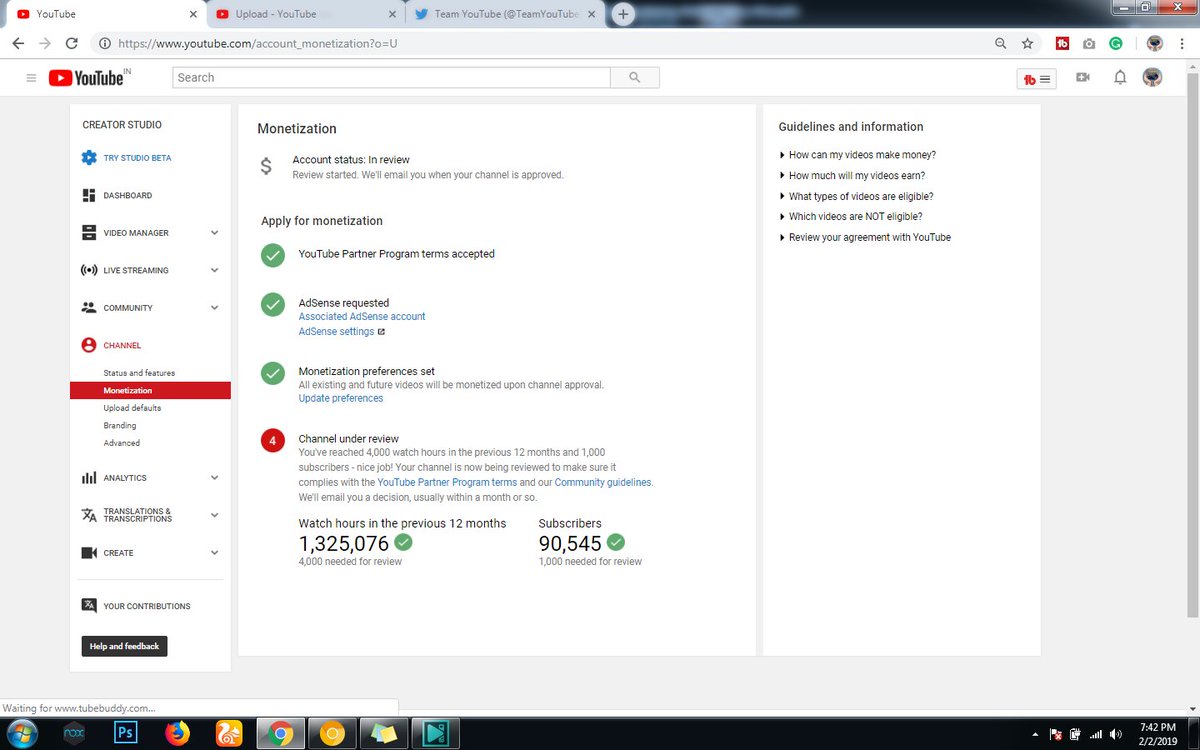Select the Monetization sidebar item
1200x750 pixels.
tap(150, 391)
